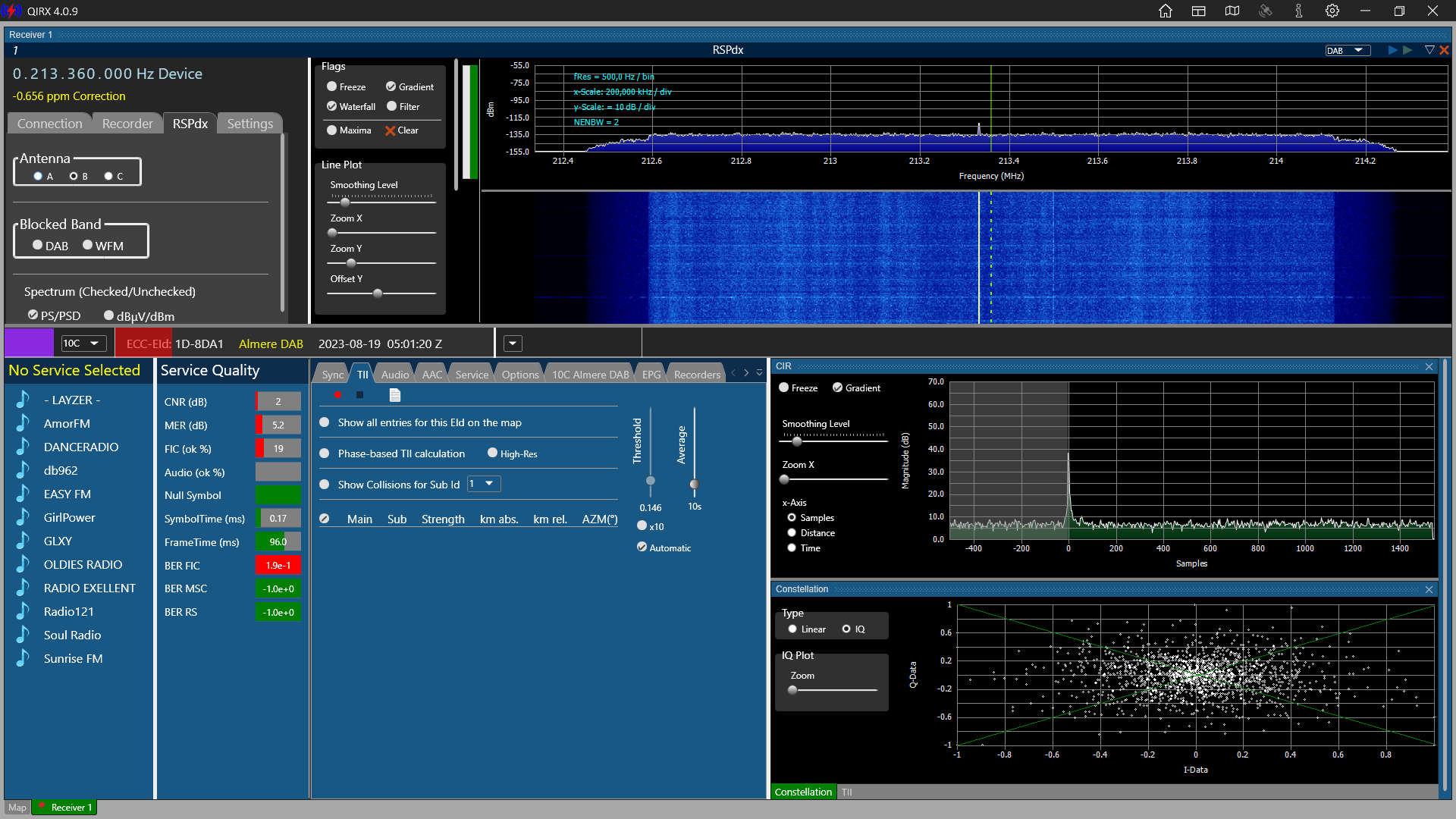The image size is (1456, 819).
Task: Close the CIR panel
Action: [x=1429, y=366]
